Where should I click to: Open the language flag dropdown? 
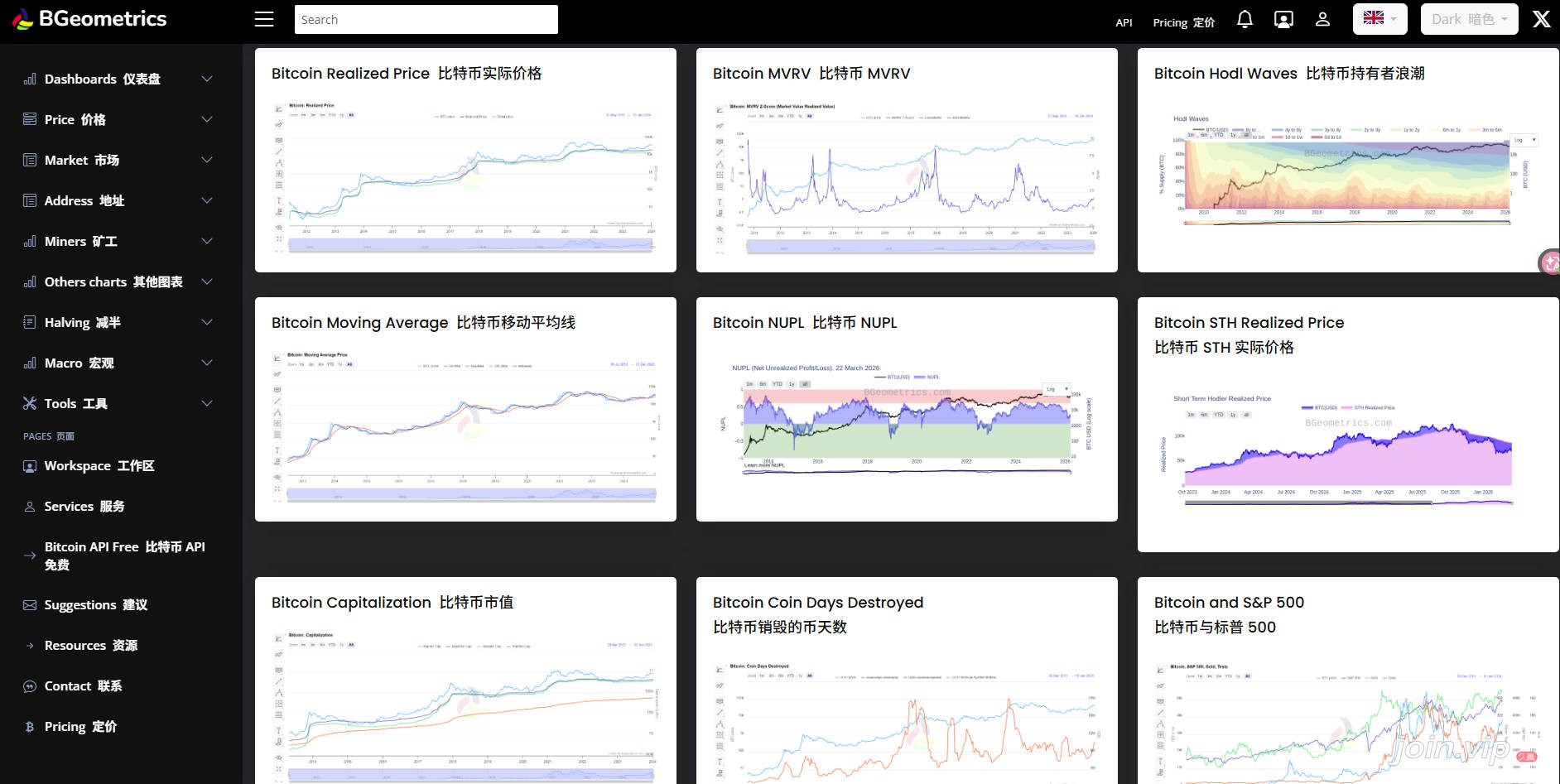[x=1379, y=19]
